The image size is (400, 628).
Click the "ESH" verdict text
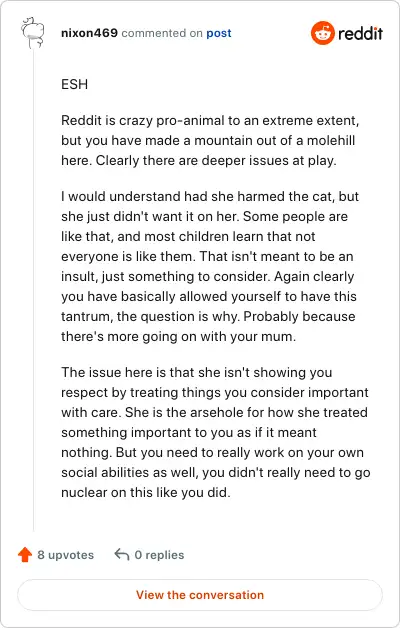[74, 85]
